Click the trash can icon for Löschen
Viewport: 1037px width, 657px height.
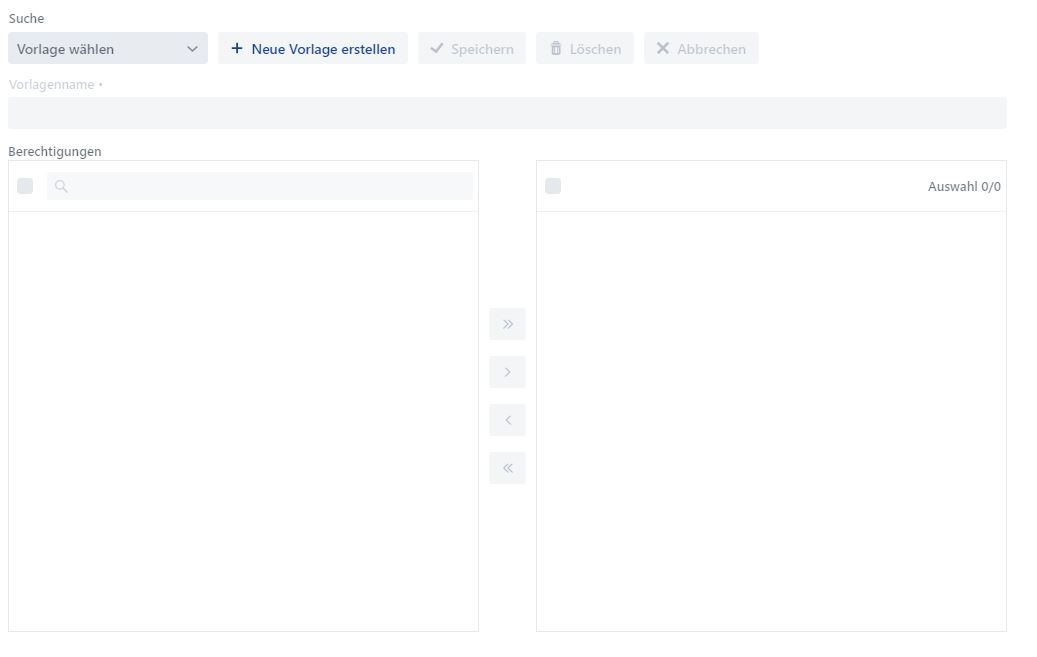click(556, 48)
